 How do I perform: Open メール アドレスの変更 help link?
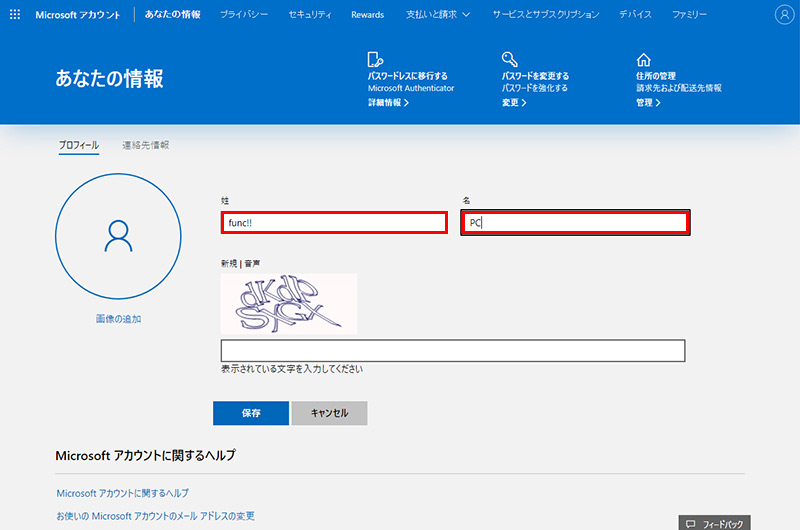pos(155,516)
